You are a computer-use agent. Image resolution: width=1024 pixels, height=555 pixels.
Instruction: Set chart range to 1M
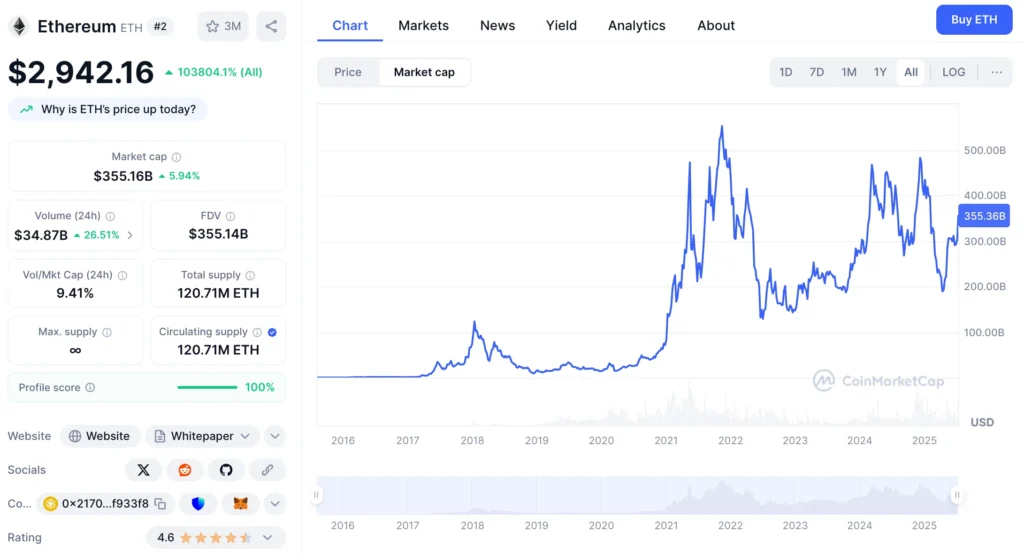(849, 72)
